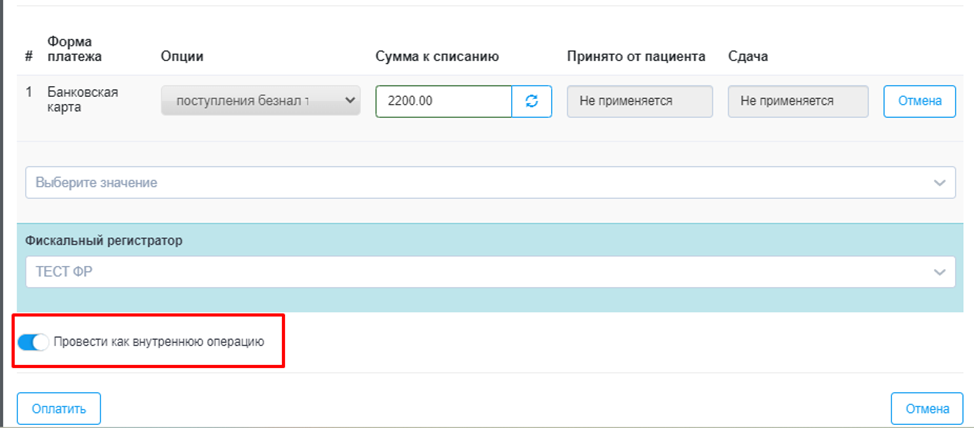Click the chevron in the ТЕСТ ФР selector
This screenshot has height=428, width=974.
click(x=940, y=272)
